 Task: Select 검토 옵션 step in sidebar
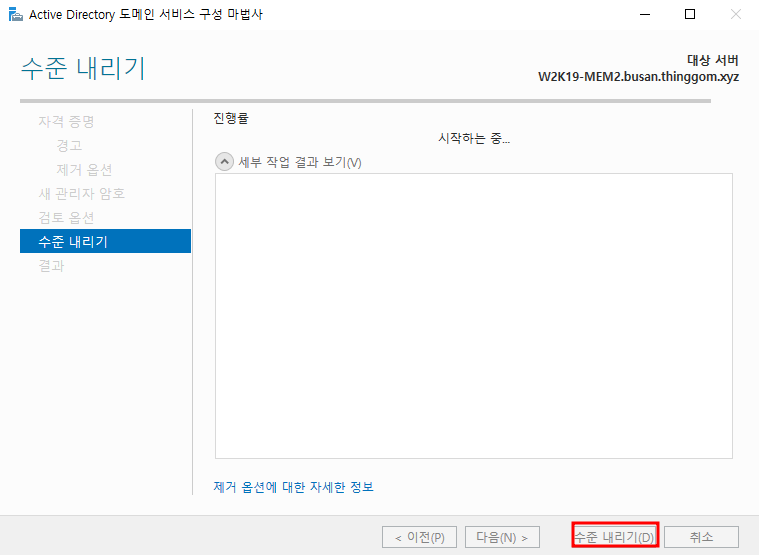66,218
